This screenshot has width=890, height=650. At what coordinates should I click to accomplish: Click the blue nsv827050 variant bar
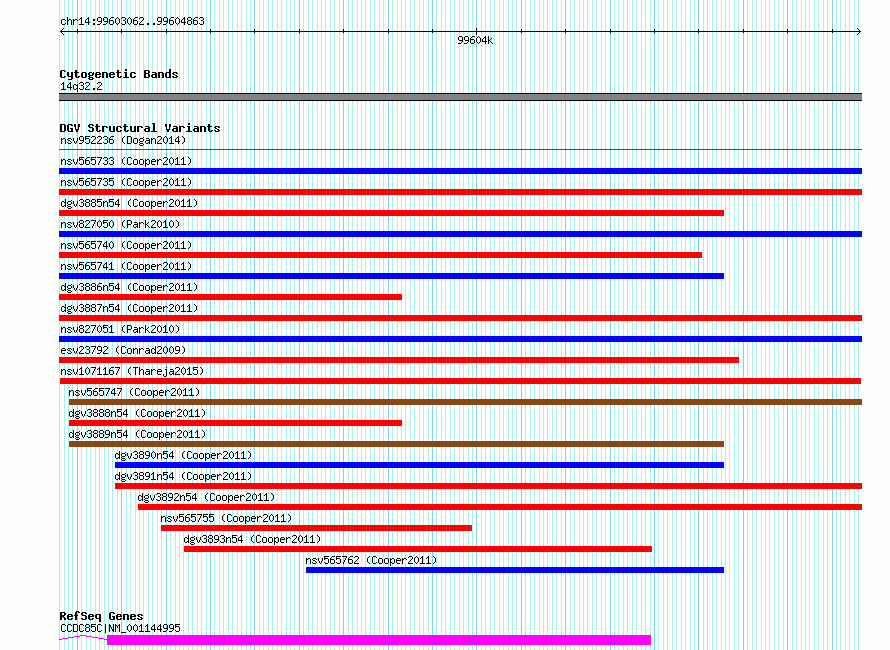(460, 234)
